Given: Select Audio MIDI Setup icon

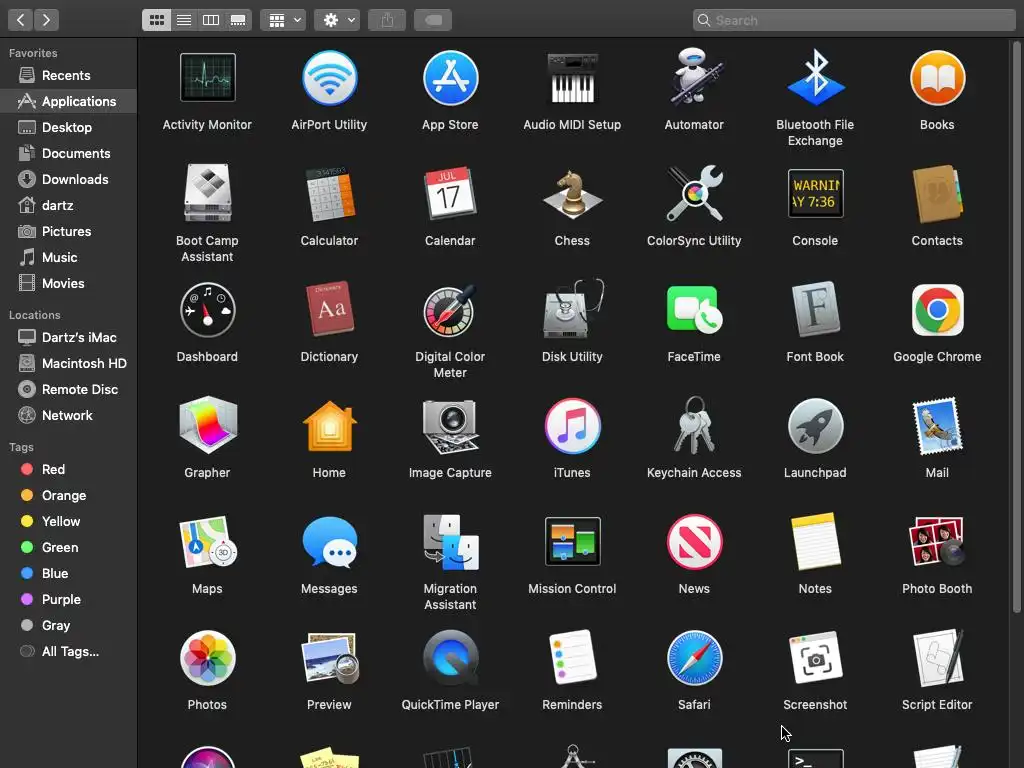Looking at the screenshot, I should click(x=572, y=78).
